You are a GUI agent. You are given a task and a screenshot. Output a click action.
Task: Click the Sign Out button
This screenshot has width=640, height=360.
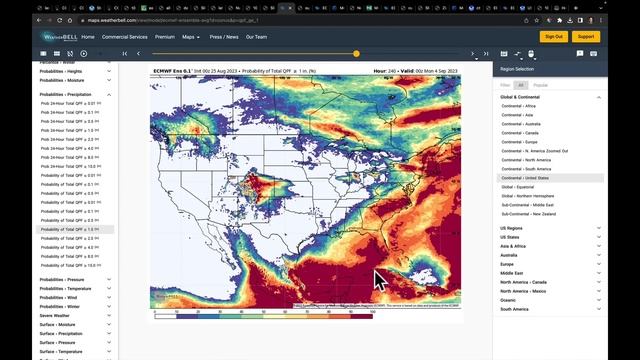553,37
